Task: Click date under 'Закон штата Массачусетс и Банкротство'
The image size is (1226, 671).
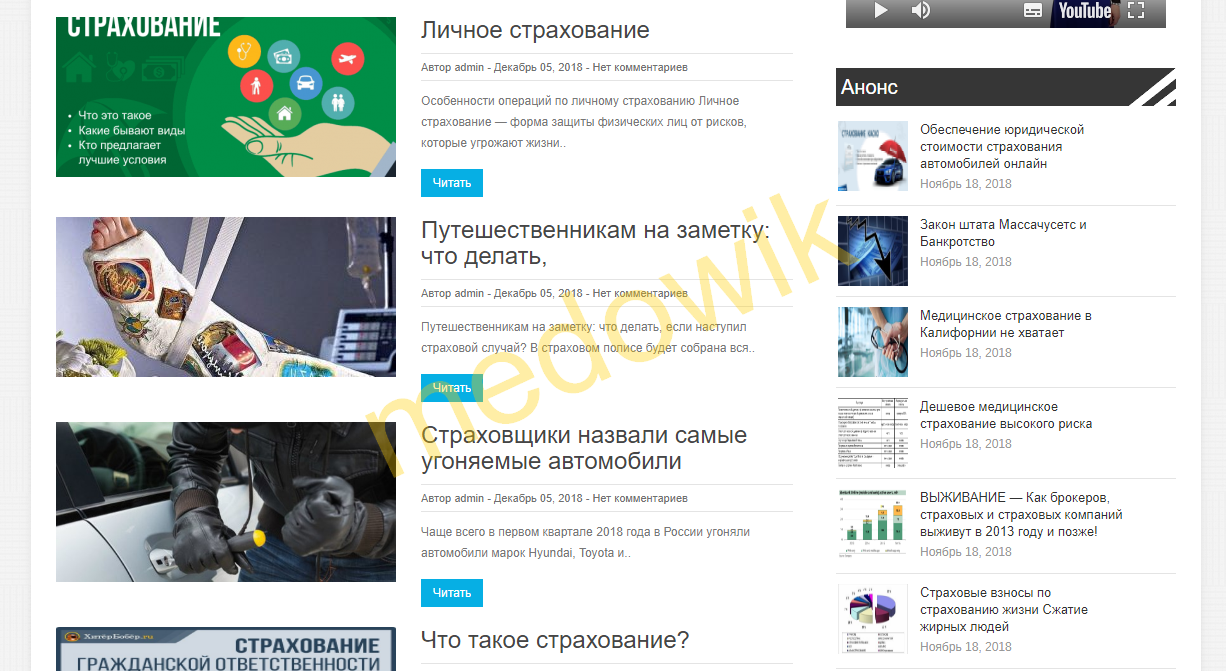Action: [x=966, y=262]
